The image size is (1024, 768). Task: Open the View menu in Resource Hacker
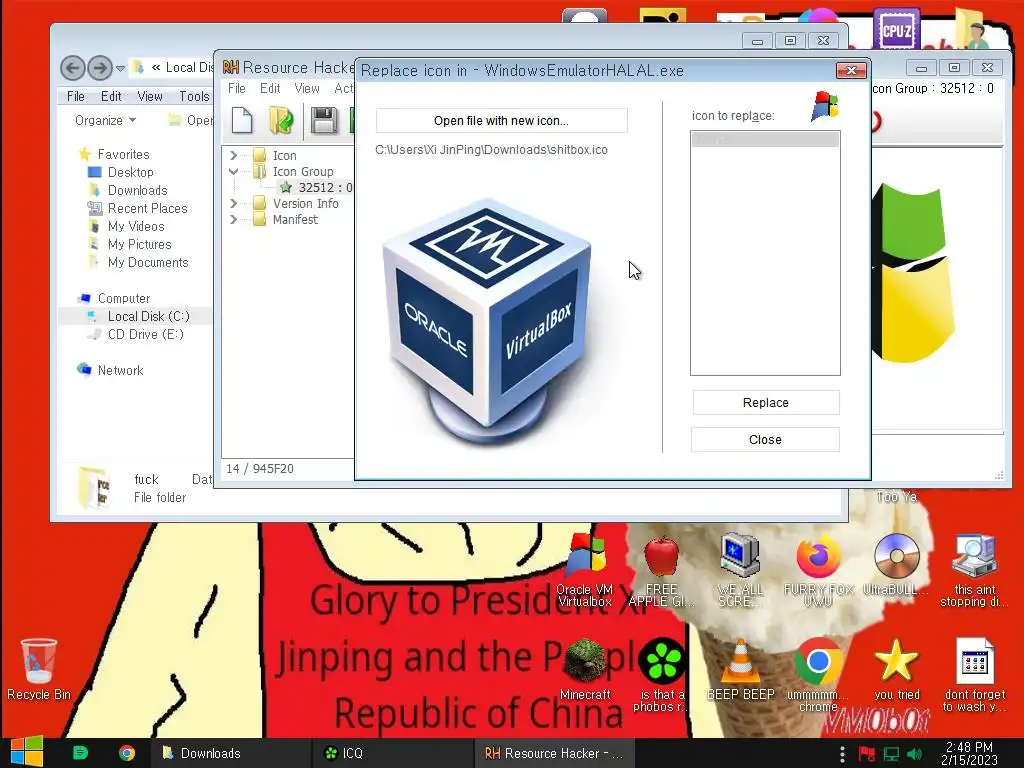pos(307,88)
